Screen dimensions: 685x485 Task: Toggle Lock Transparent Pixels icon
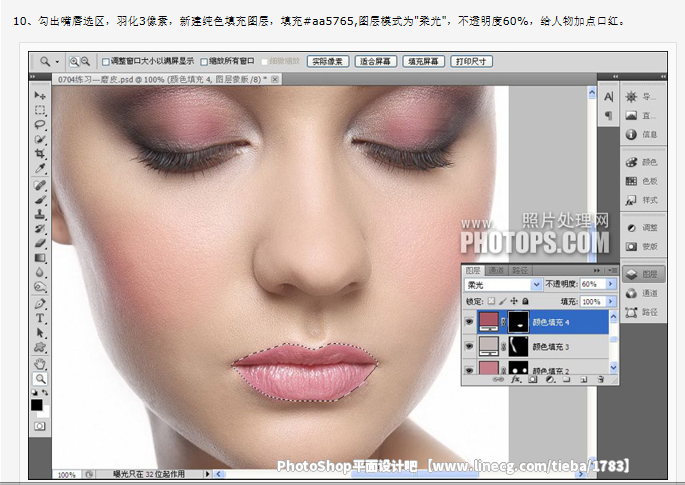coord(491,301)
